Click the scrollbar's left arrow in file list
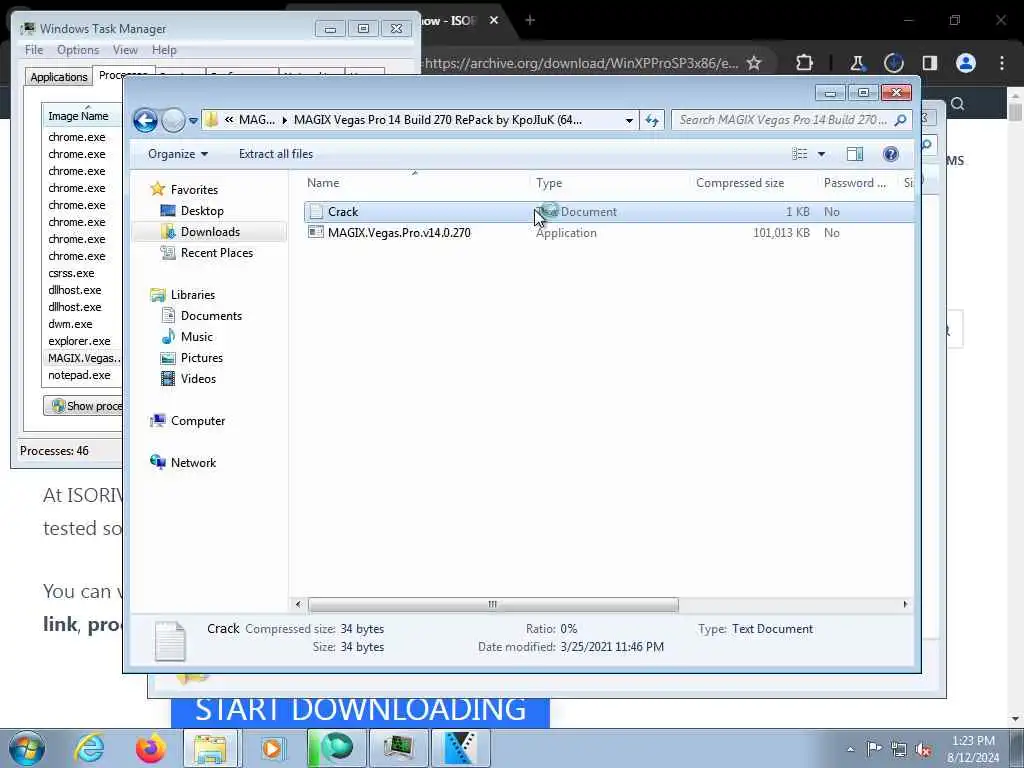The height and width of the screenshot is (768, 1024). 298,605
